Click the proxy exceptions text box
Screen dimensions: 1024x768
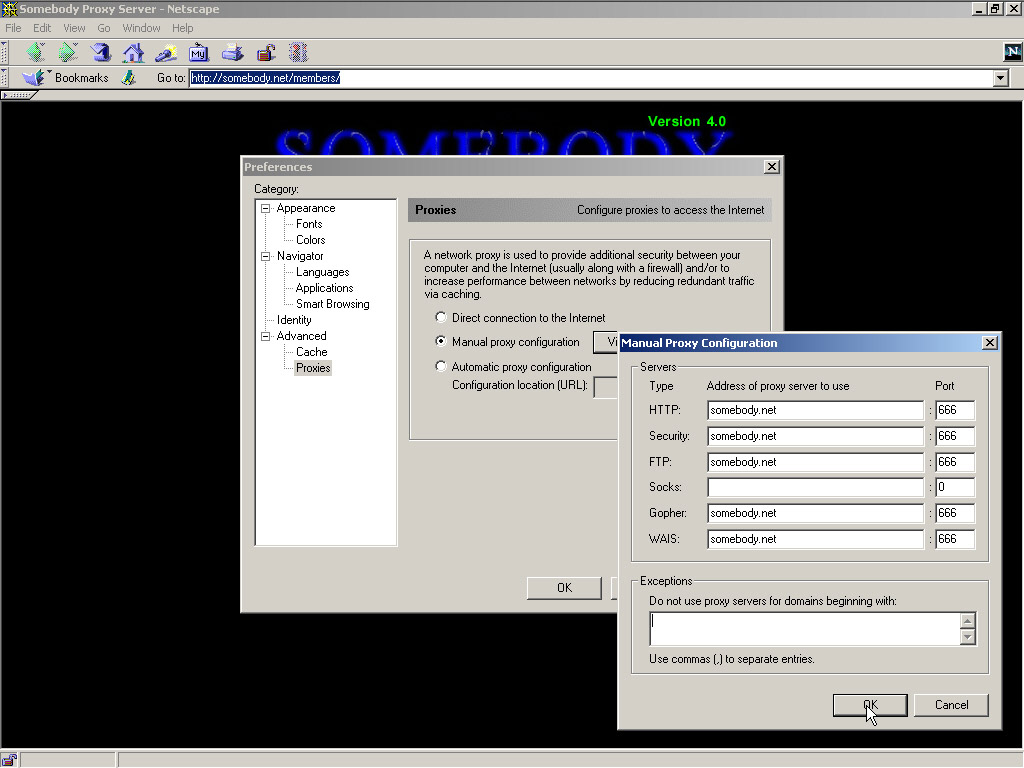[x=805, y=629]
